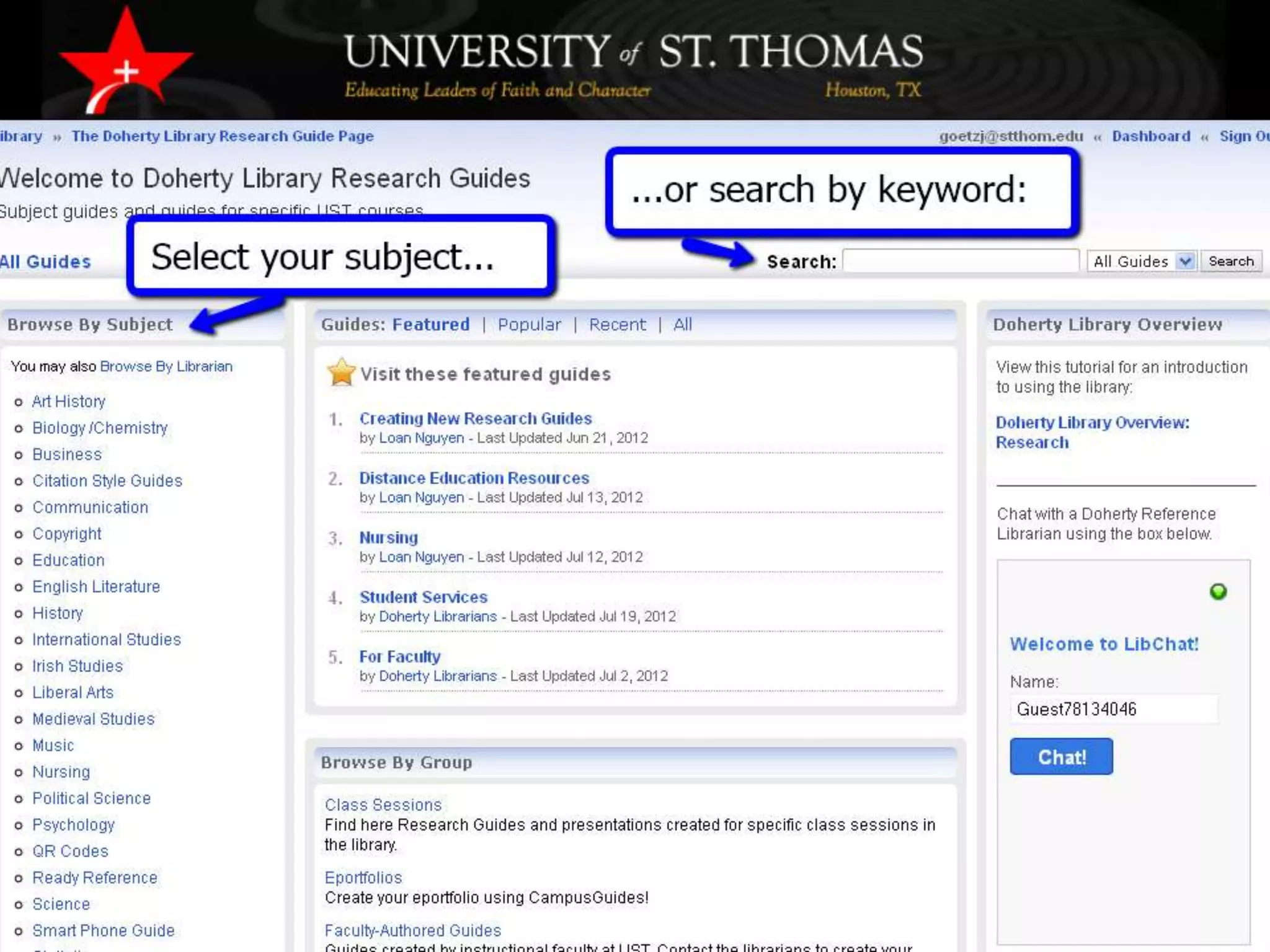1270x952 pixels.
Task: Open the Liberal Arts subject
Action: (x=73, y=692)
